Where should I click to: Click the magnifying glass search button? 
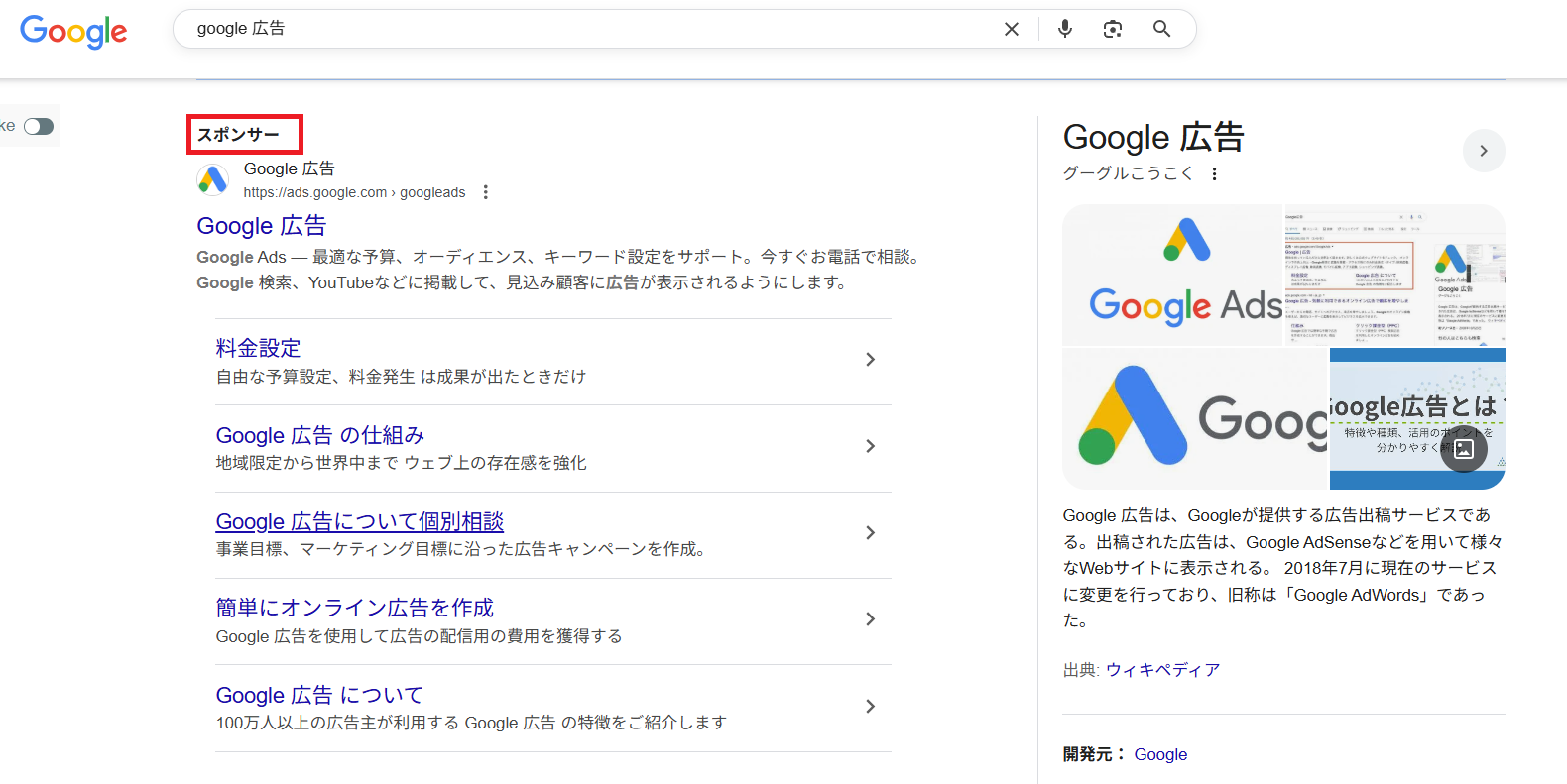coord(1161,29)
